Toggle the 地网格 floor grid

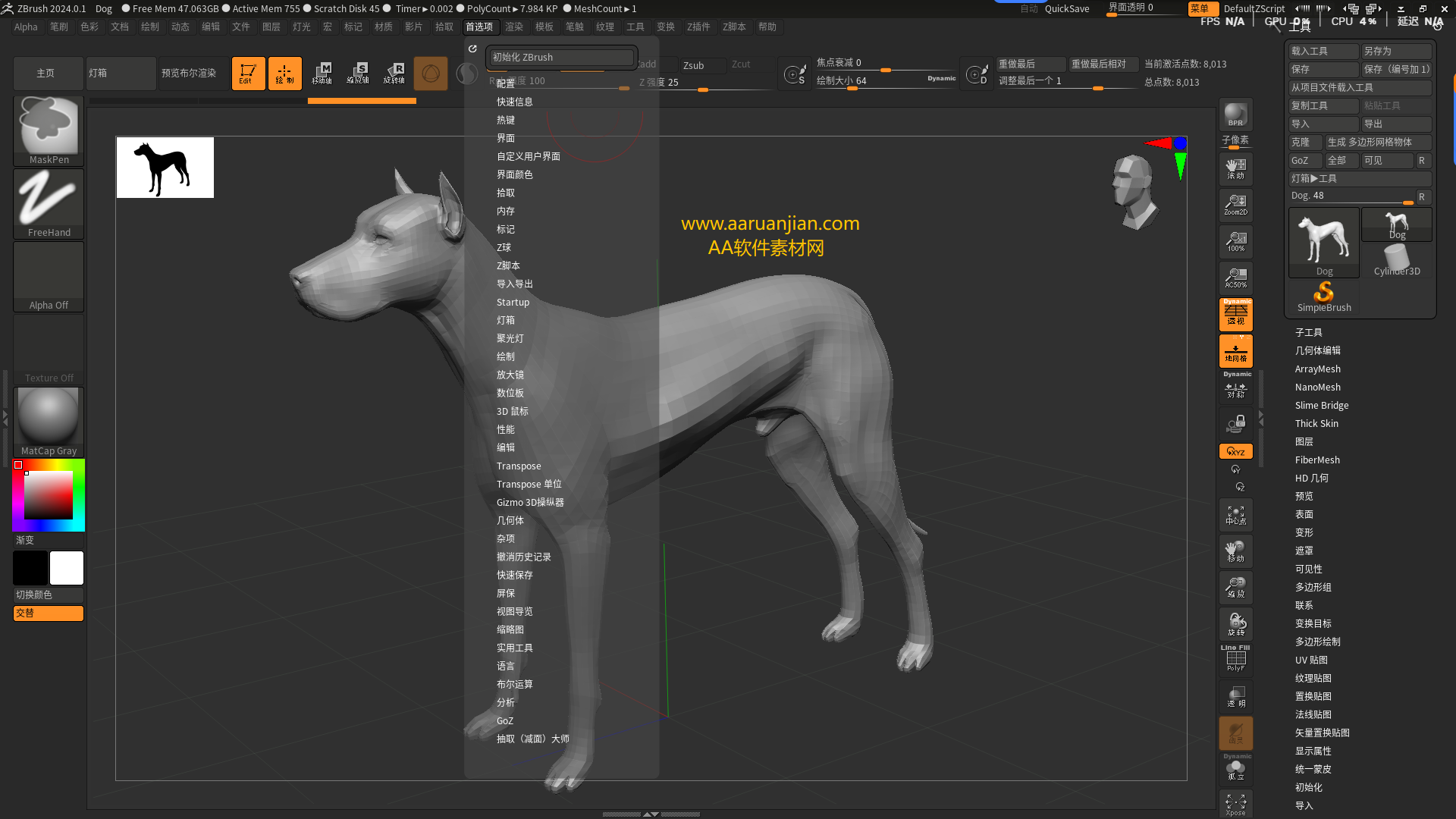[x=1235, y=350]
